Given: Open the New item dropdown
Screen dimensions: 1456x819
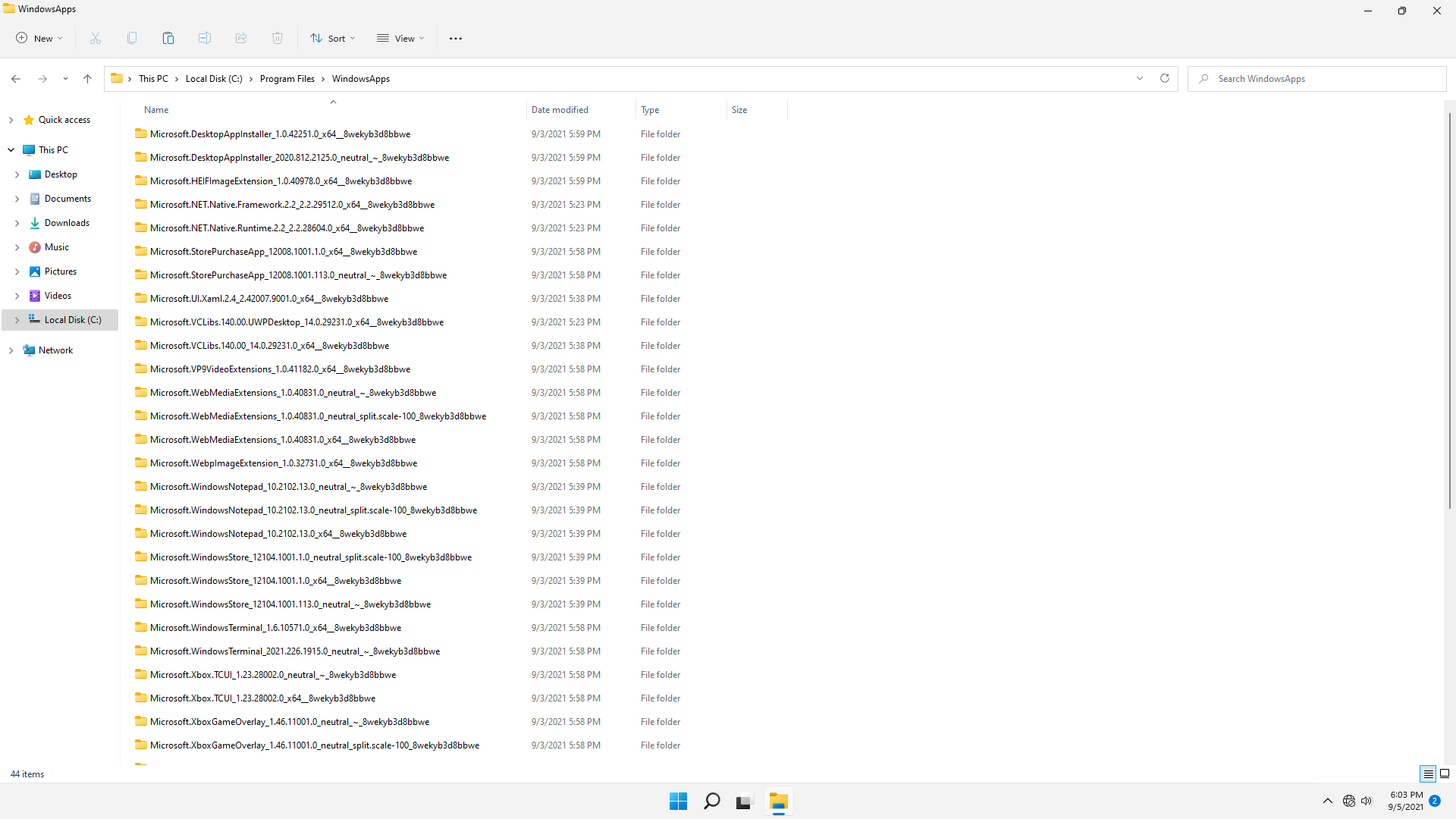Looking at the screenshot, I should (39, 38).
